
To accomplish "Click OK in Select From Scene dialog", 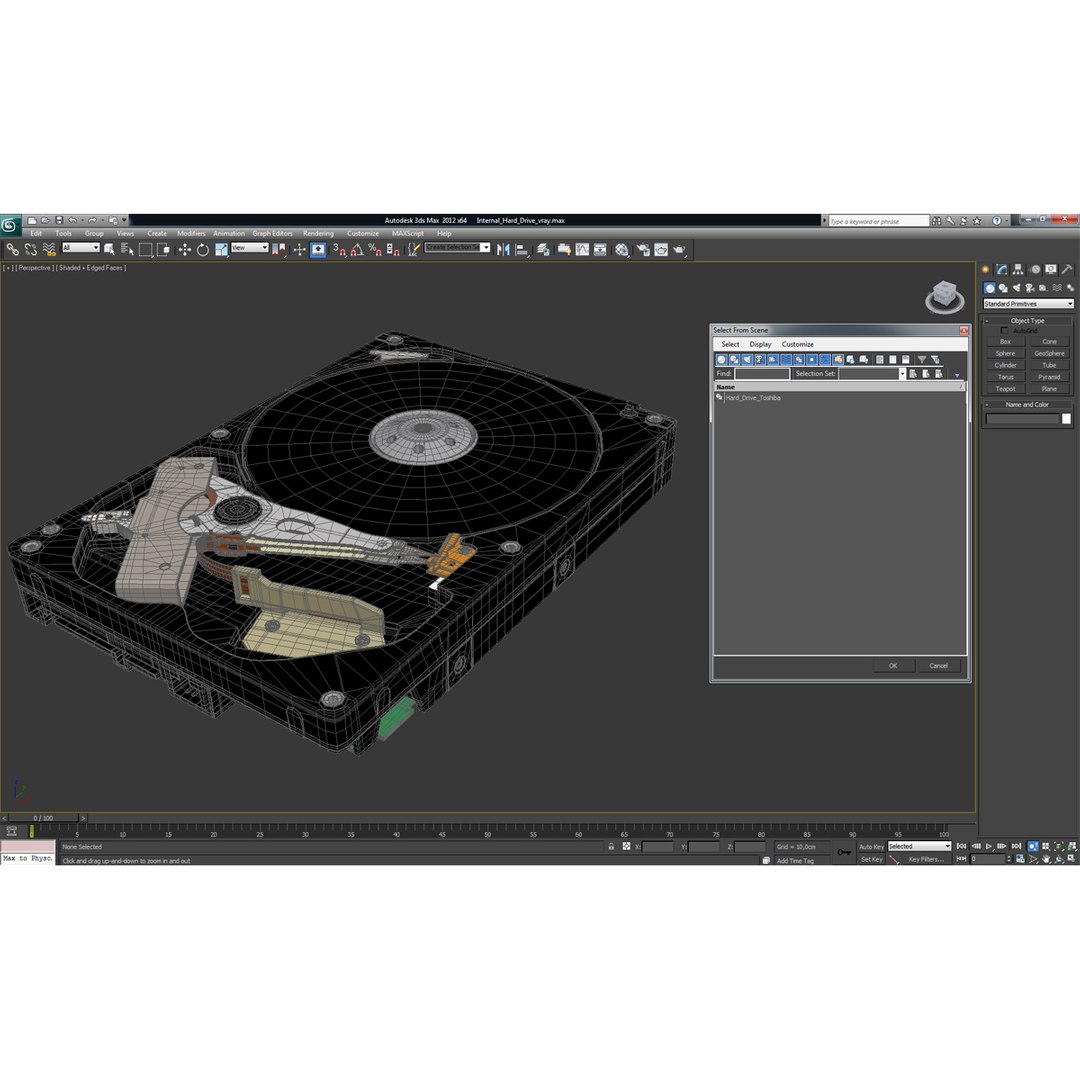I will point(893,666).
